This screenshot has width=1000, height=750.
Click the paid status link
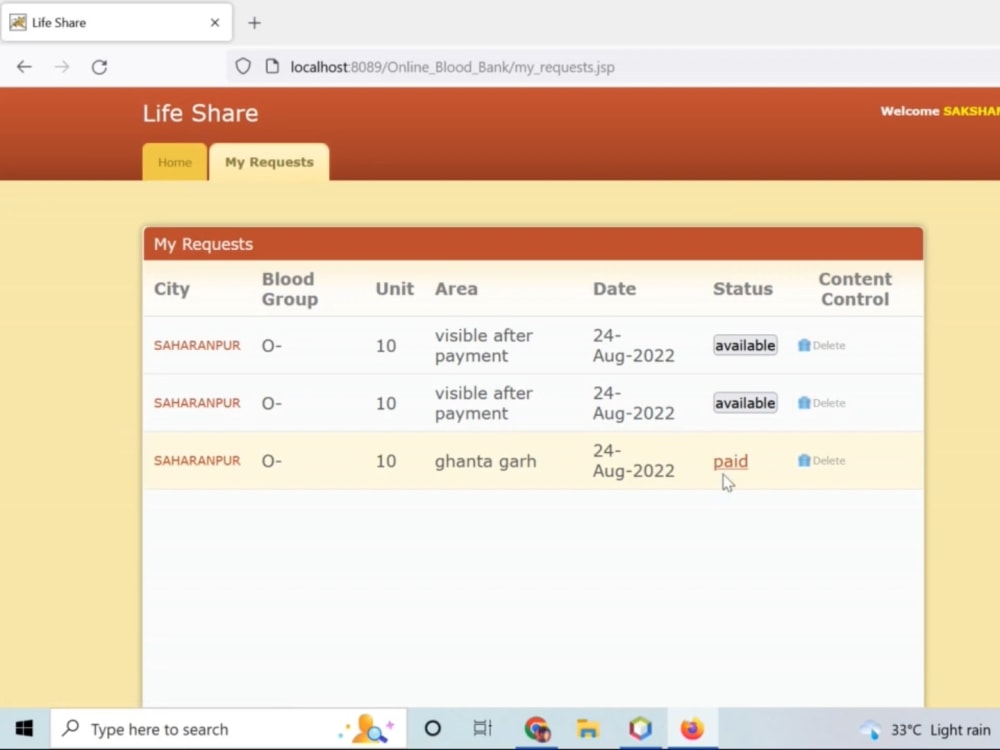pos(730,461)
